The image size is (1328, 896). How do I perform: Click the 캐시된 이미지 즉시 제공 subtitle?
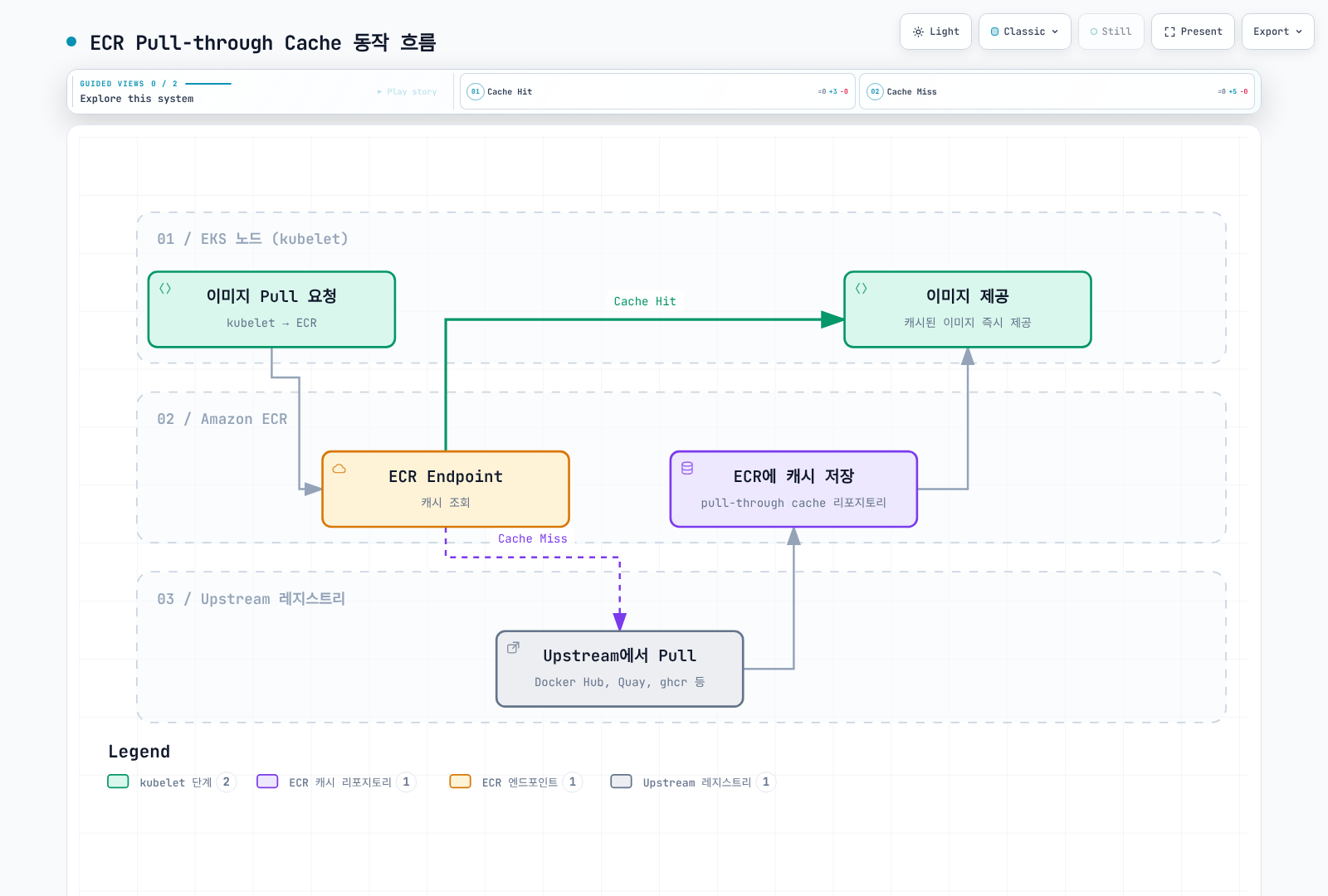968,323
